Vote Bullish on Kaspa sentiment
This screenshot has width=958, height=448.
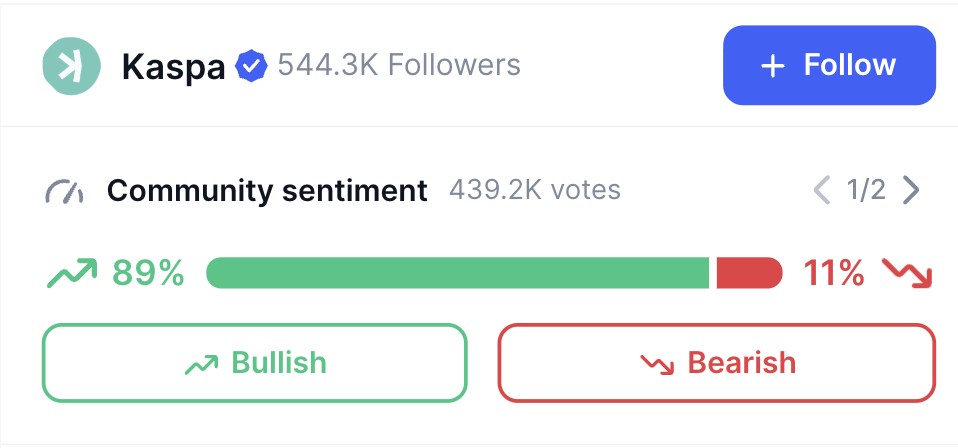point(254,362)
